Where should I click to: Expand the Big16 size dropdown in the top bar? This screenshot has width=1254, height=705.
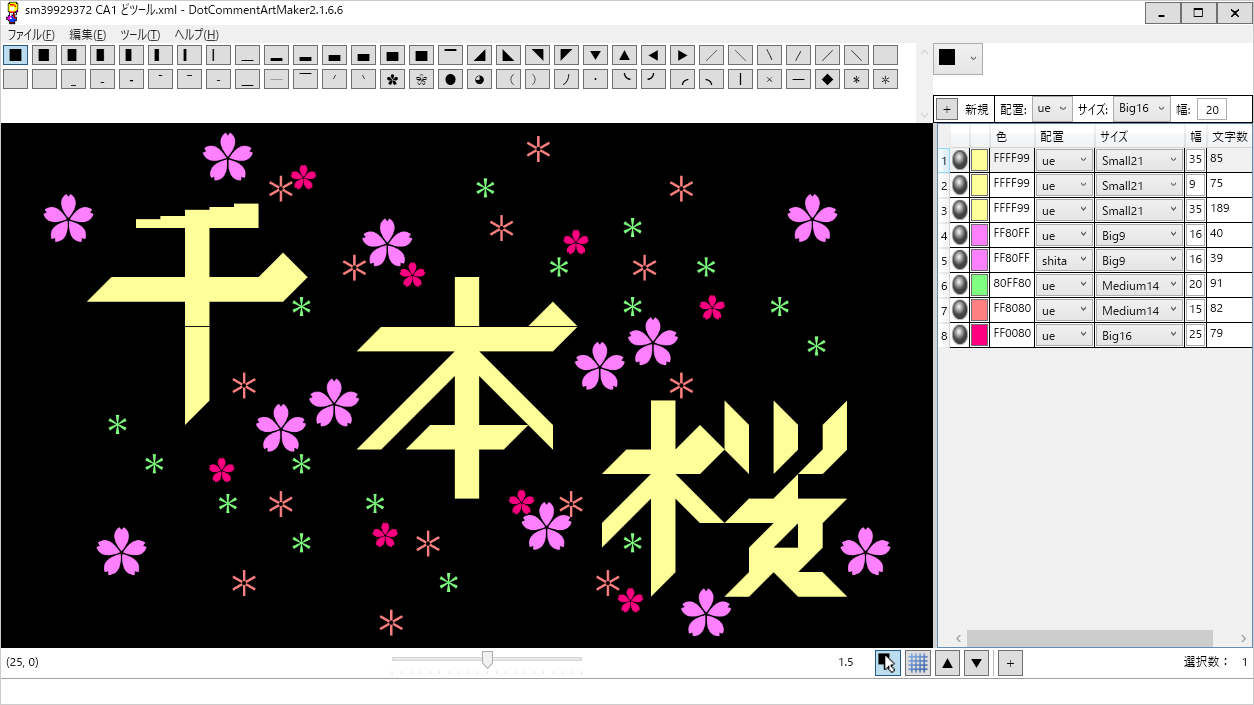(1142, 108)
